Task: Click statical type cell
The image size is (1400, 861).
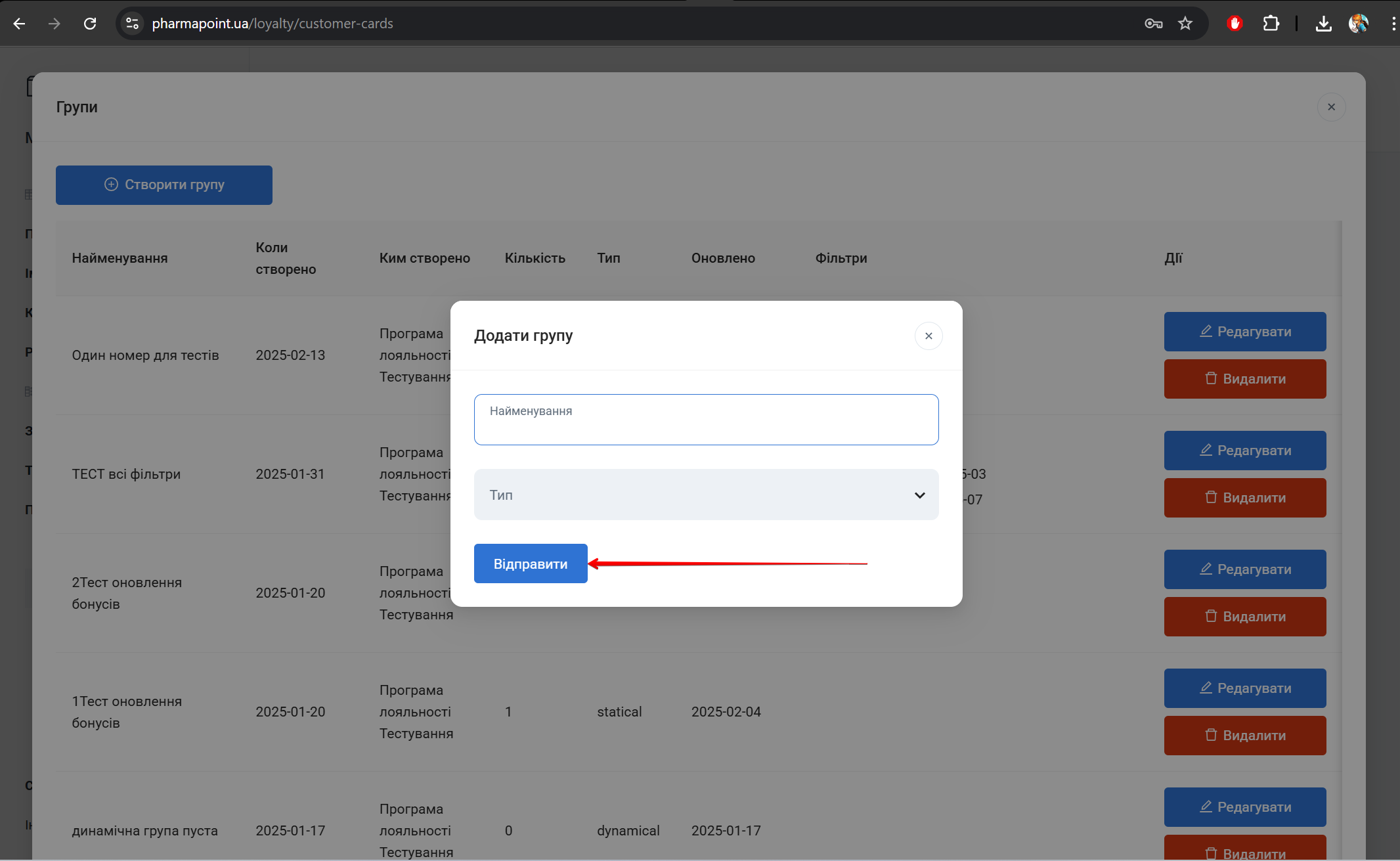Action: point(619,712)
